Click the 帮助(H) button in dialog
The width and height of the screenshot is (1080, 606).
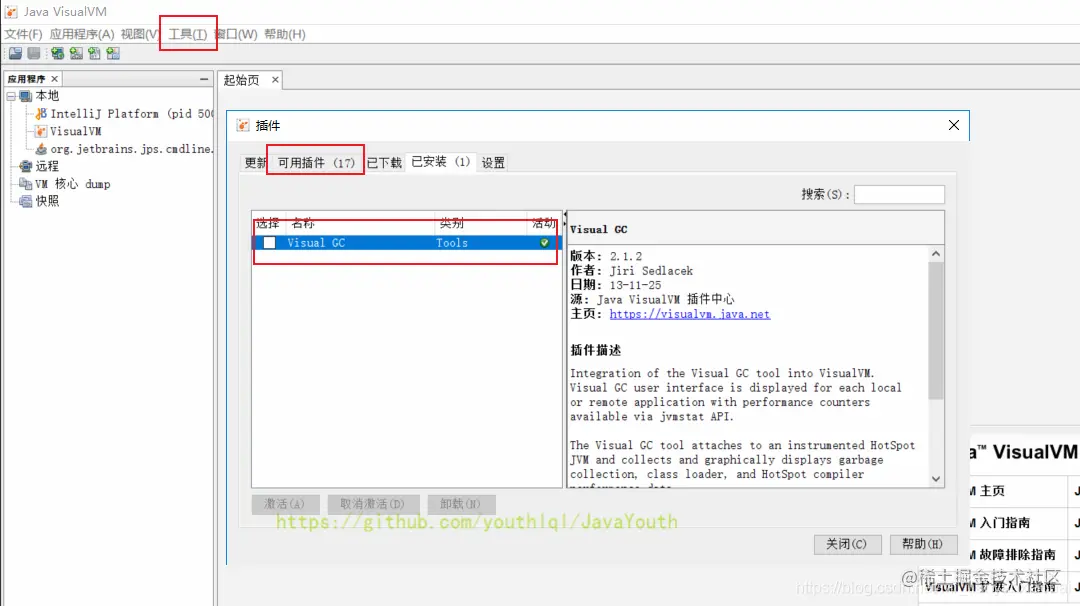click(922, 544)
